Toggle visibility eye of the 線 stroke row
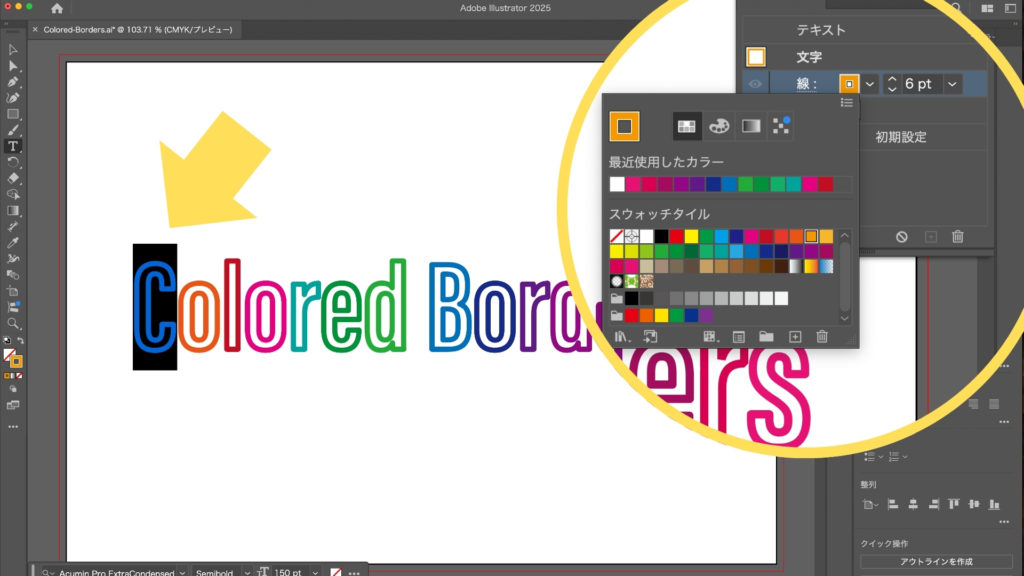This screenshot has height=576, width=1024. point(756,84)
